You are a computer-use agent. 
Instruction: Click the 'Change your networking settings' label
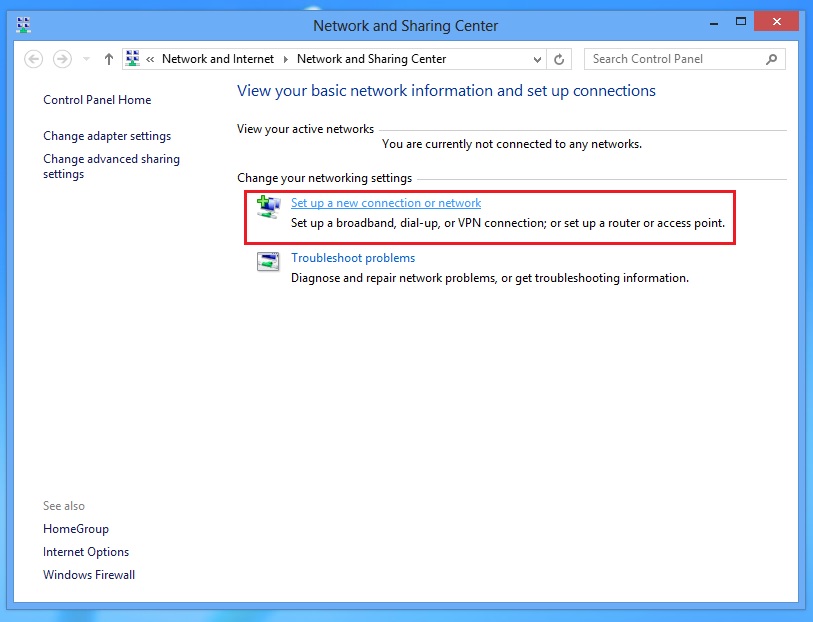click(325, 178)
